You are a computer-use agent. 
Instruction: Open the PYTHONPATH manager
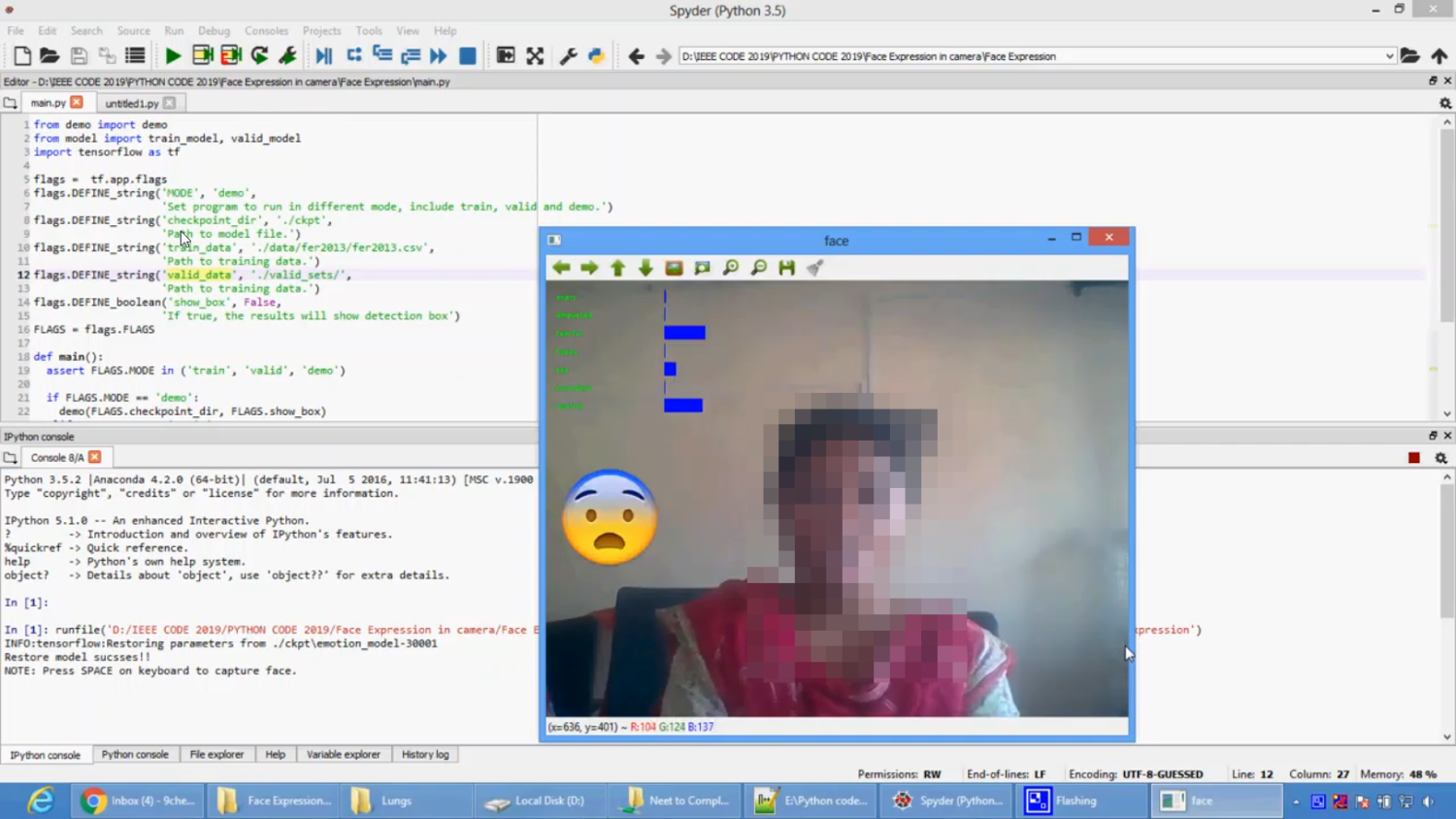tap(596, 55)
